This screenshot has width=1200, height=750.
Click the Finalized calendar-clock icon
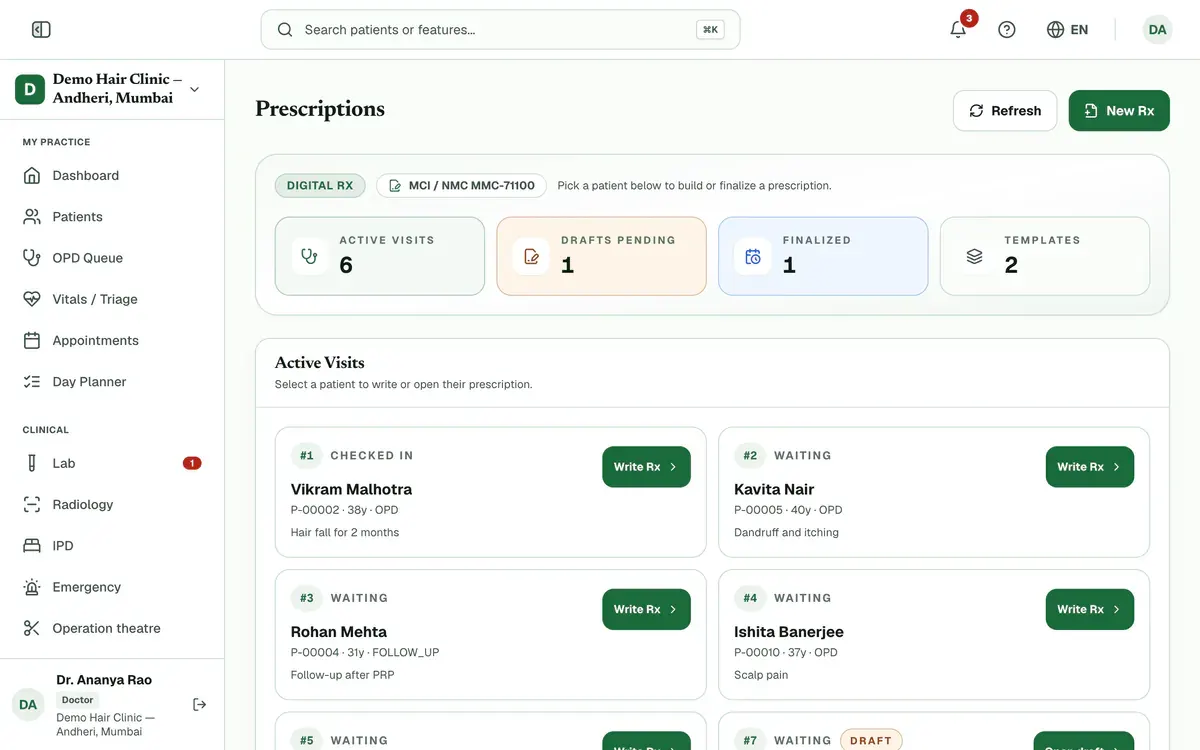753,256
